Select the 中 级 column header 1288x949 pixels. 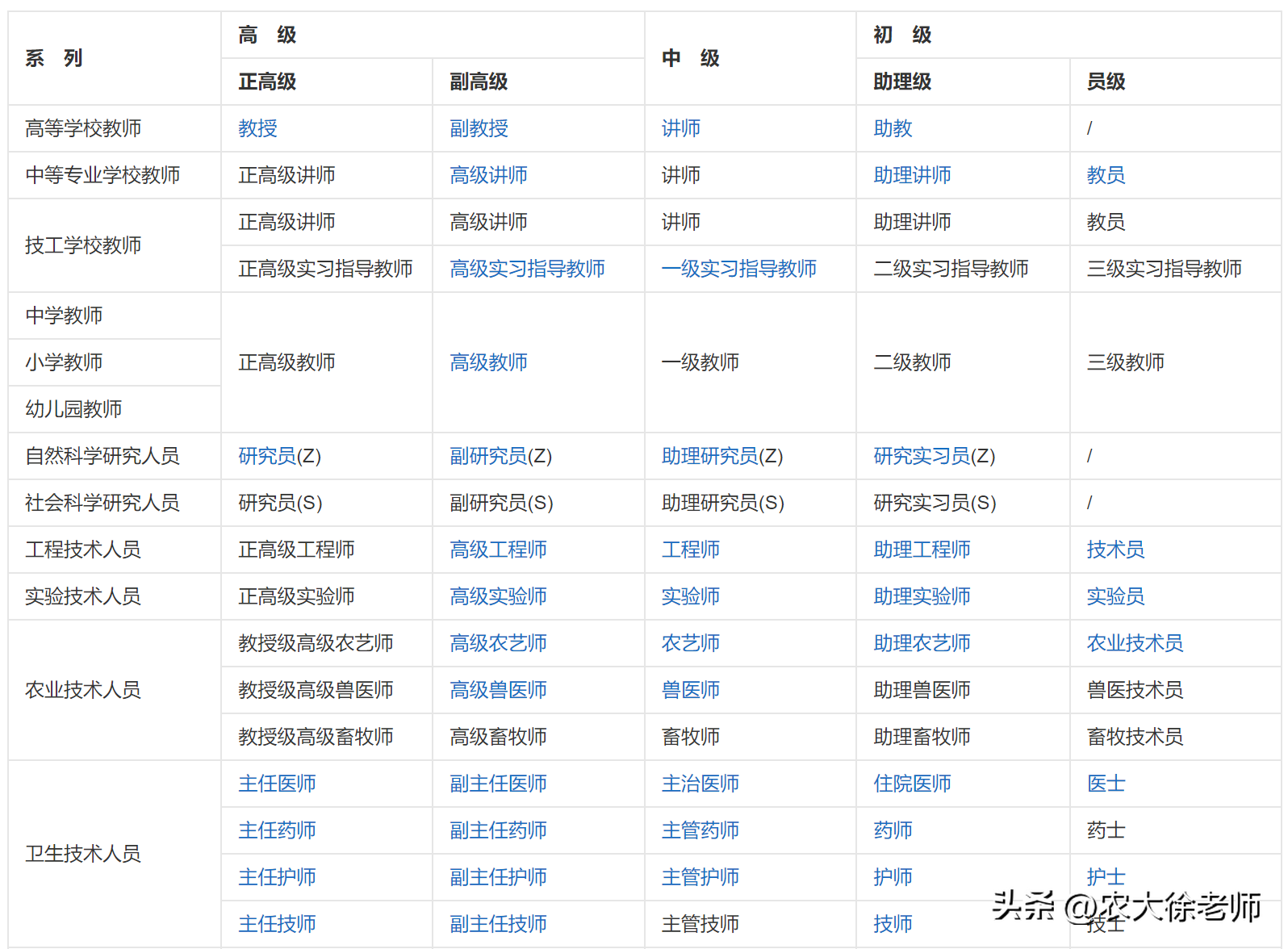[751, 58]
